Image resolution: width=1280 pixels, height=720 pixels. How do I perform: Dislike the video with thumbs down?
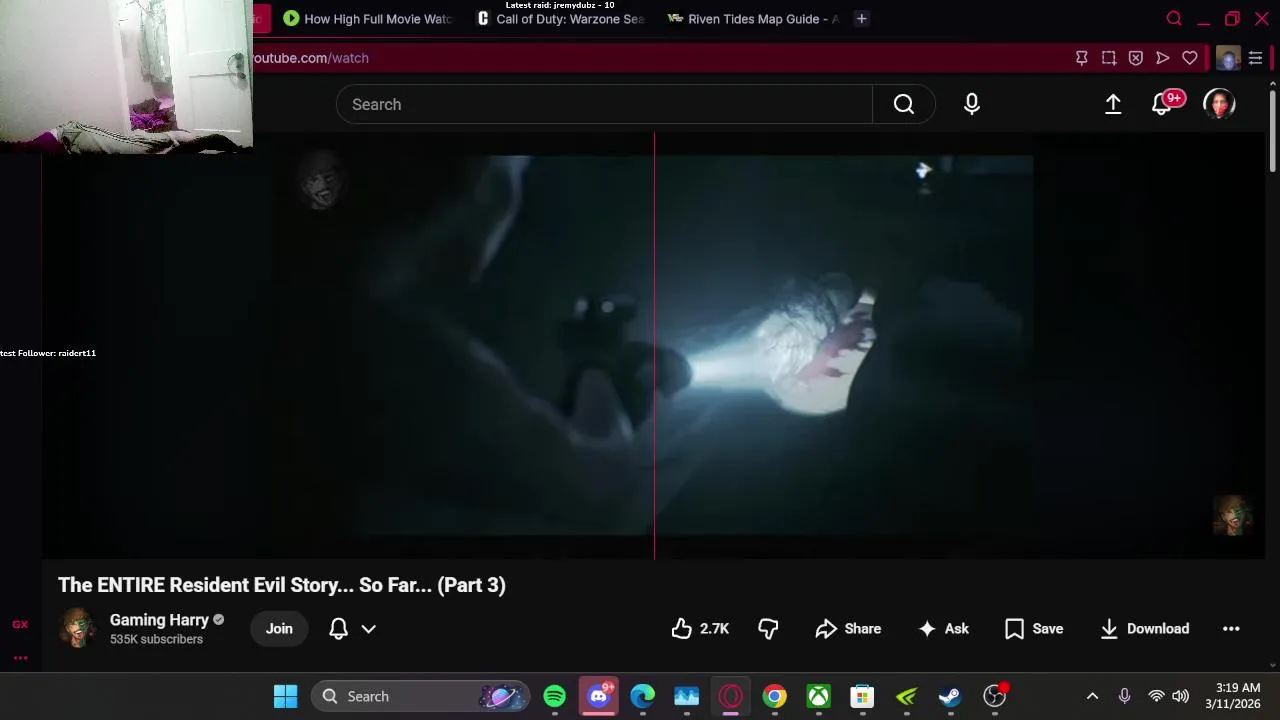coord(768,629)
